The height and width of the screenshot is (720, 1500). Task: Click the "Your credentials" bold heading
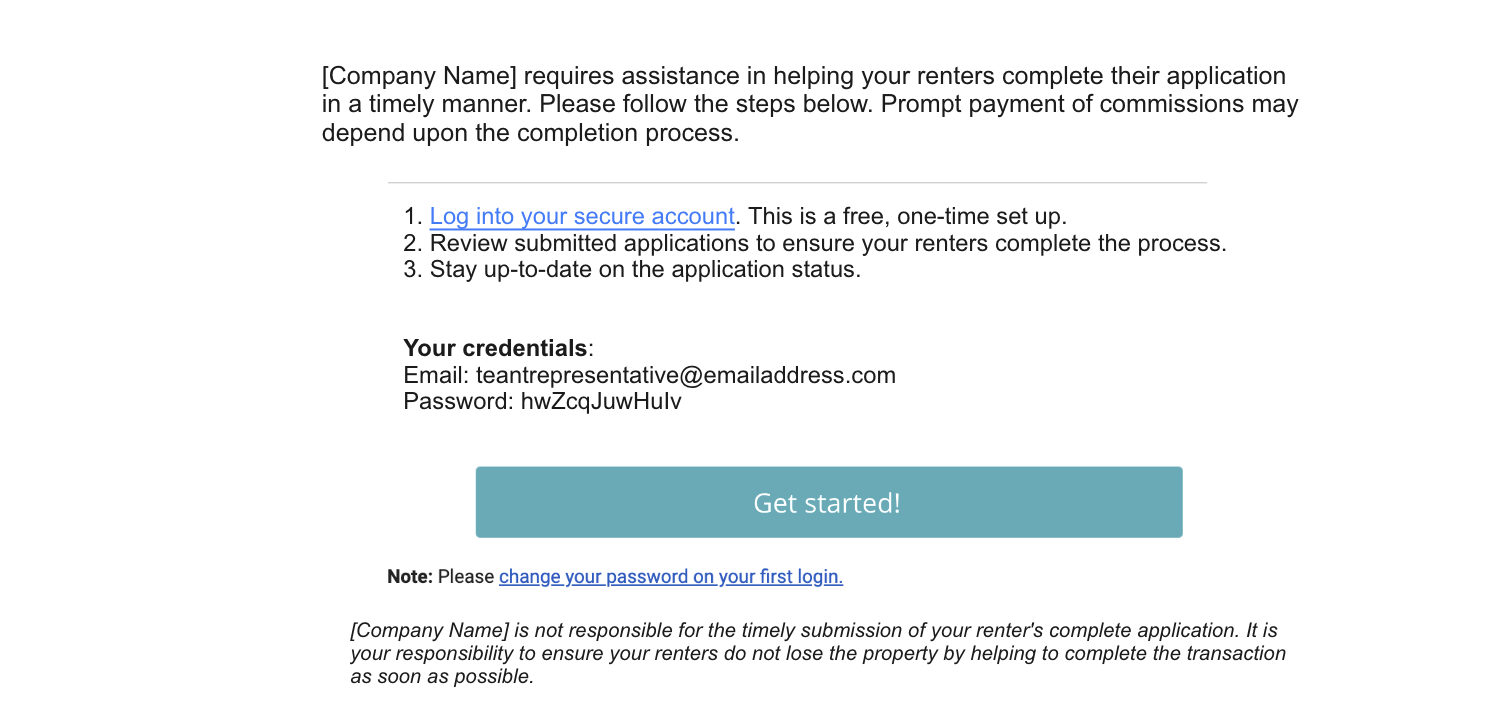pos(495,349)
